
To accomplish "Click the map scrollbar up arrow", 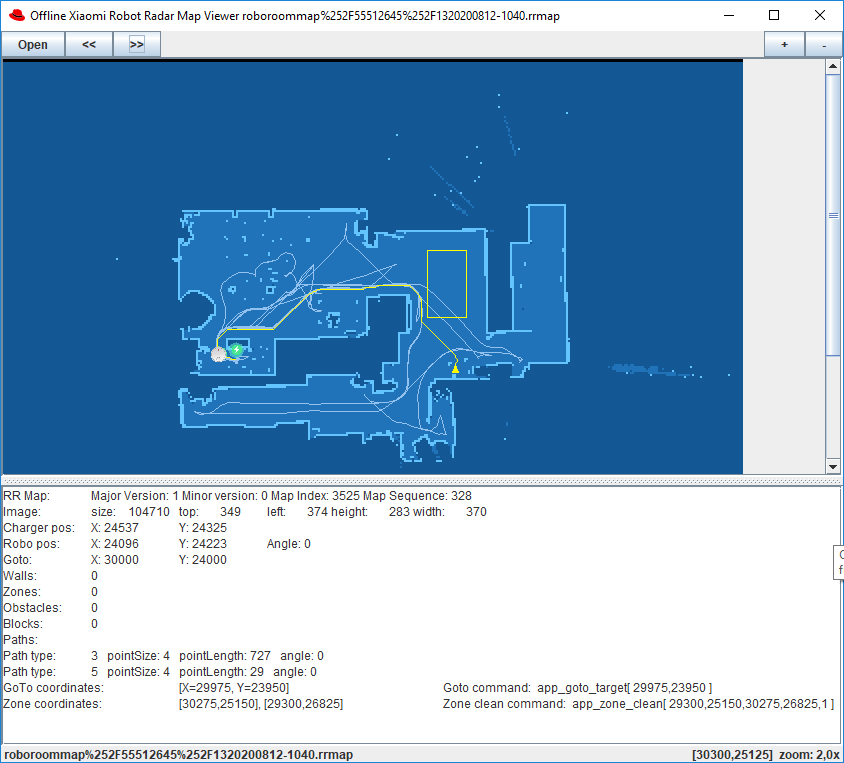I will coord(832,67).
